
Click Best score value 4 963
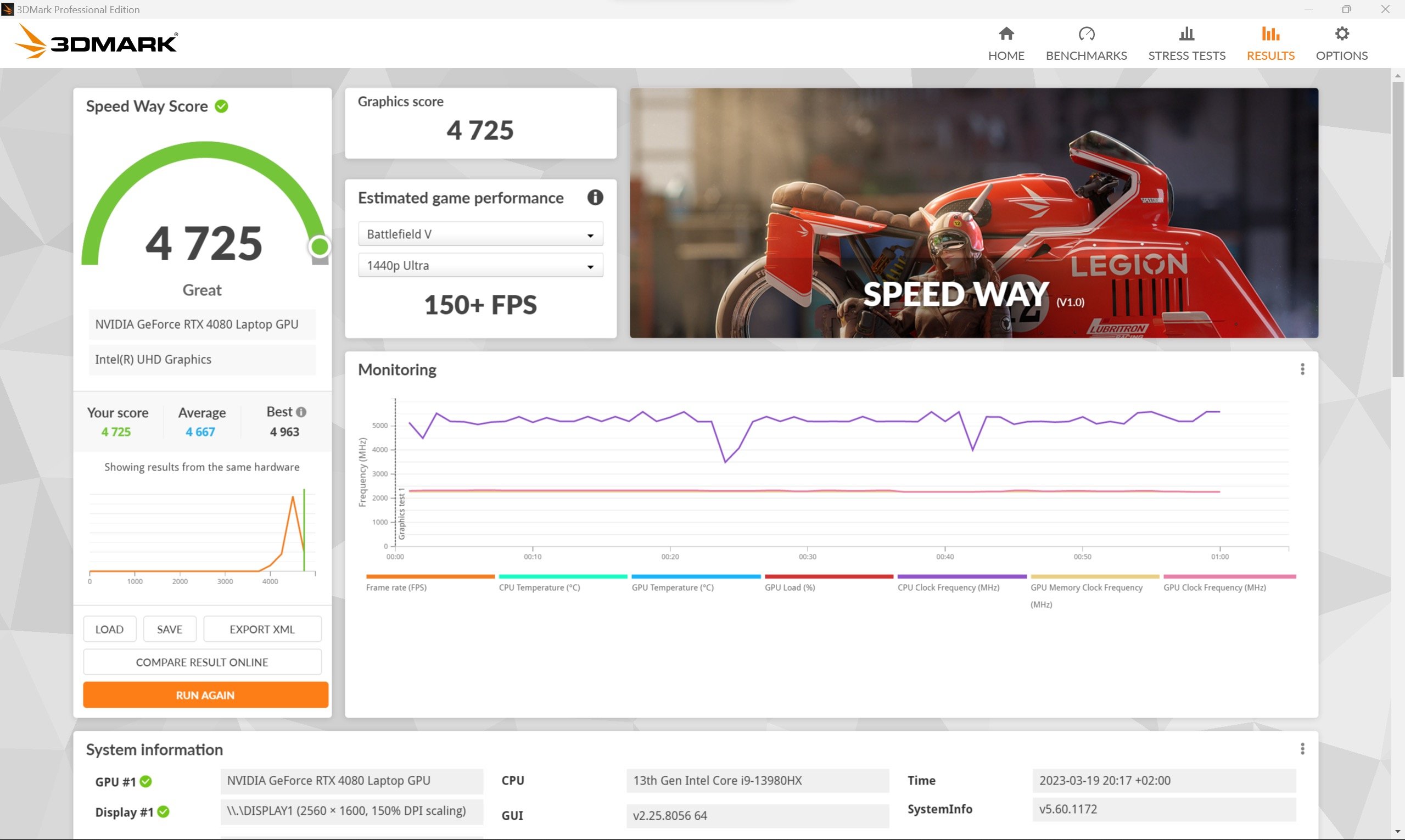(284, 432)
